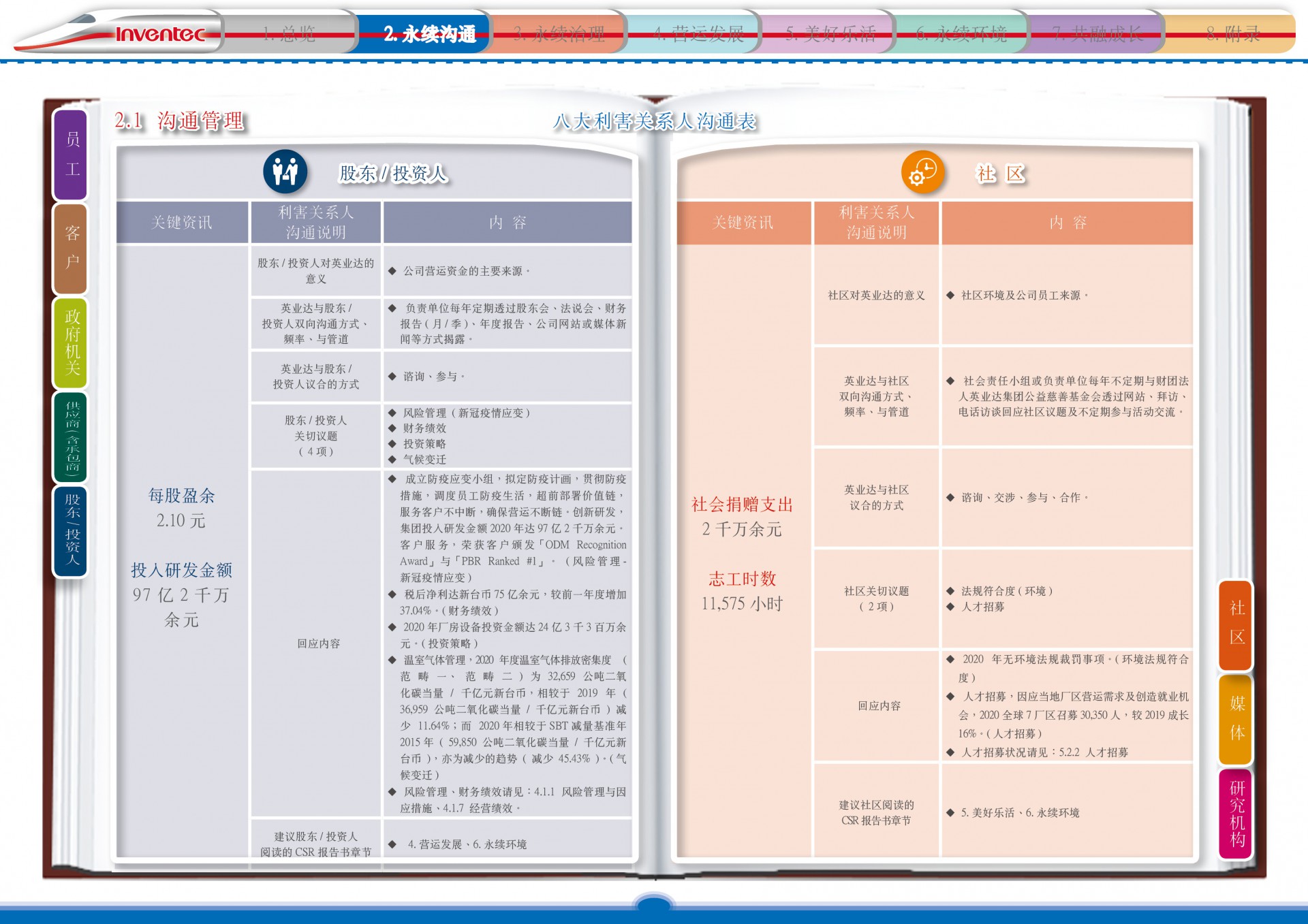
Task: Select the 员工 side bookmark
Action: [72, 154]
